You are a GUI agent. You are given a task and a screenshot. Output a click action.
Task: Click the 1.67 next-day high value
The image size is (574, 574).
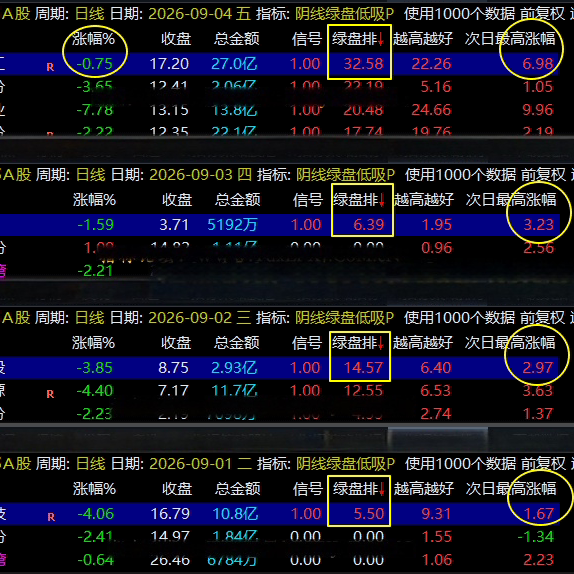[x=538, y=514]
